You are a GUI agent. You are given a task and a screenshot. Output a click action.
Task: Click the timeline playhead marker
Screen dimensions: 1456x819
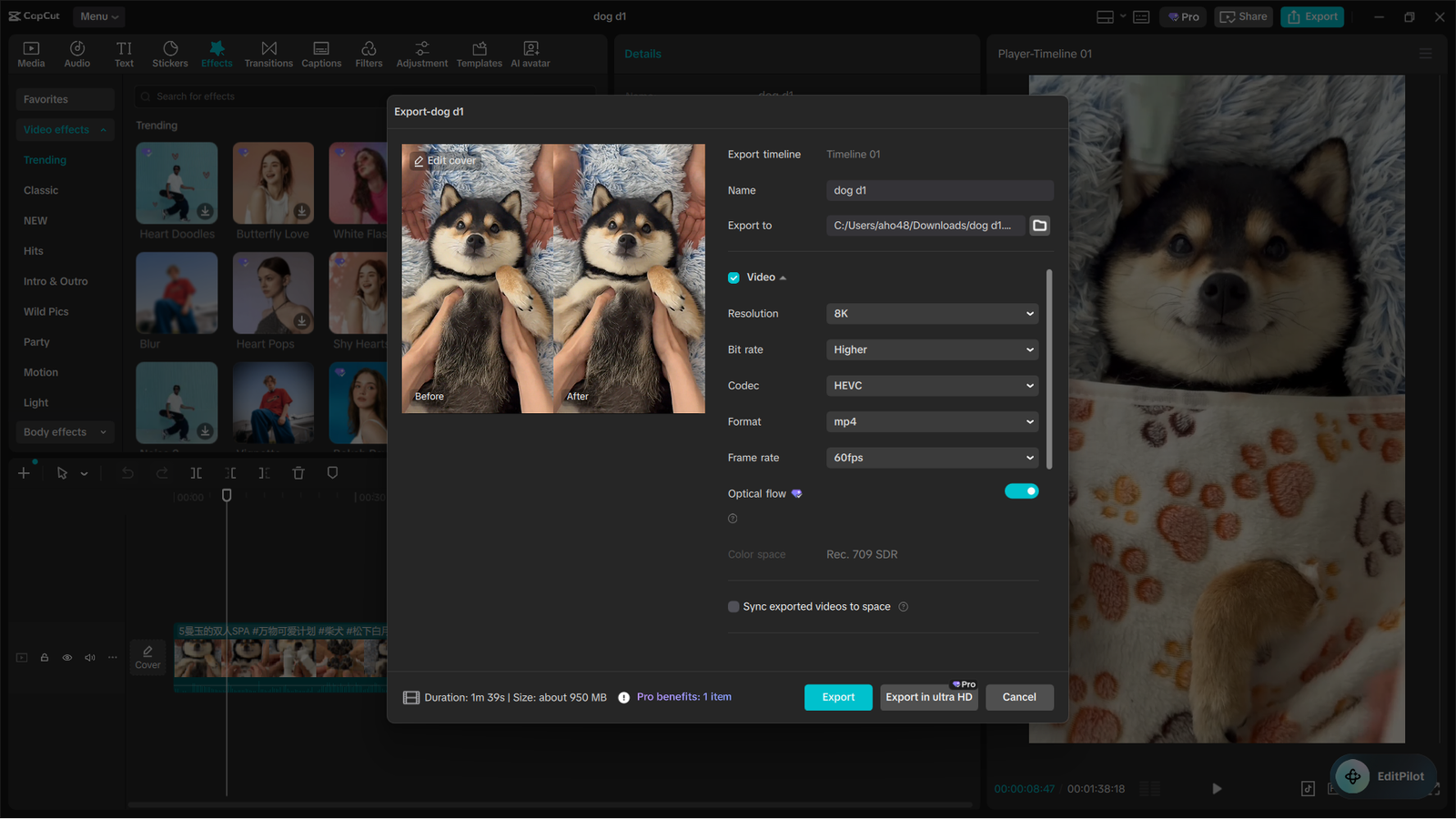click(227, 495)
